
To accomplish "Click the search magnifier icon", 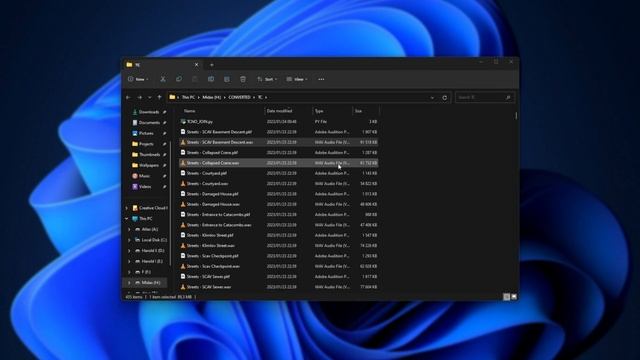I will pyautogui.click(x=508, y=98).
